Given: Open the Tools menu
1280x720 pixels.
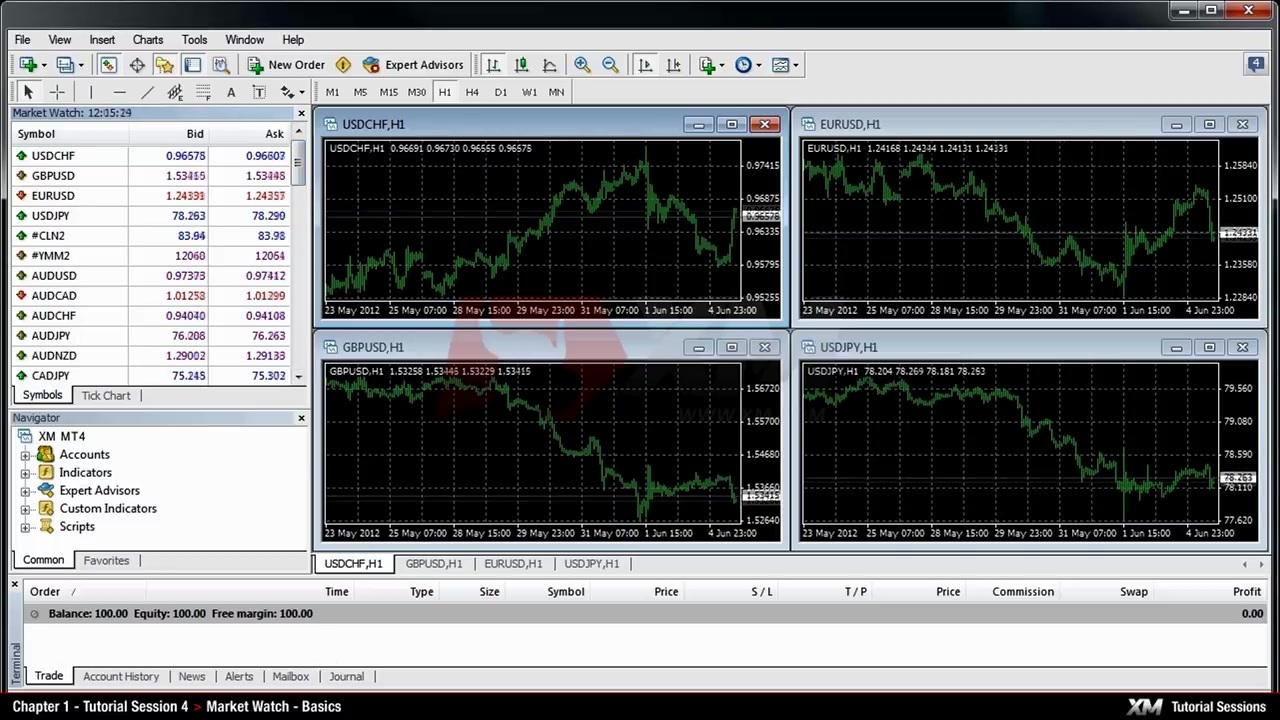Looking at the screenshot, I should 194,40.
